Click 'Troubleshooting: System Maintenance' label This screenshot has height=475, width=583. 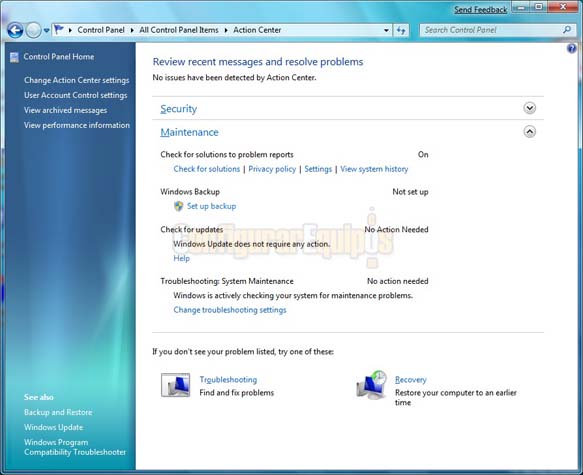coord(227,281)
